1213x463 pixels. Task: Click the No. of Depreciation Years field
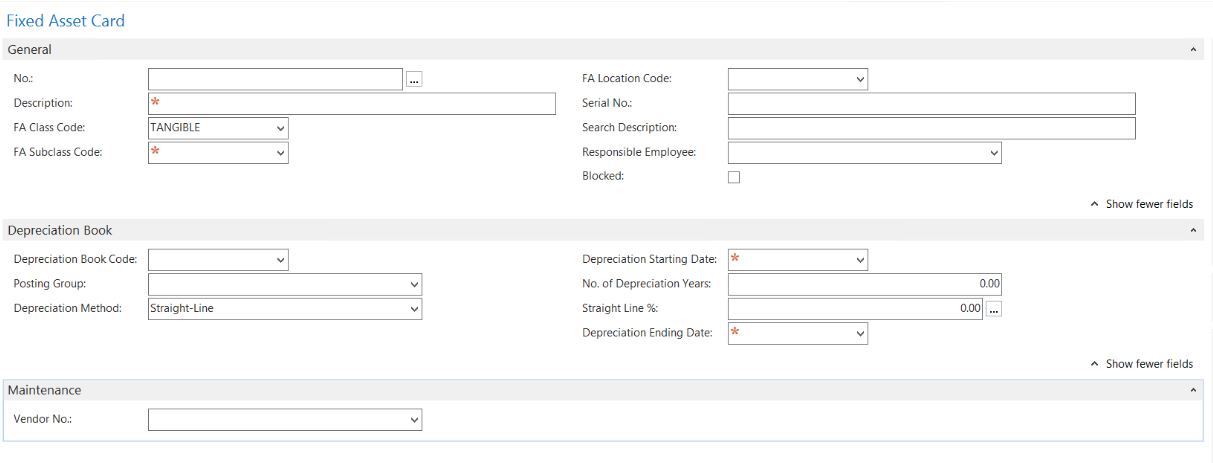[x=864, y=284]
